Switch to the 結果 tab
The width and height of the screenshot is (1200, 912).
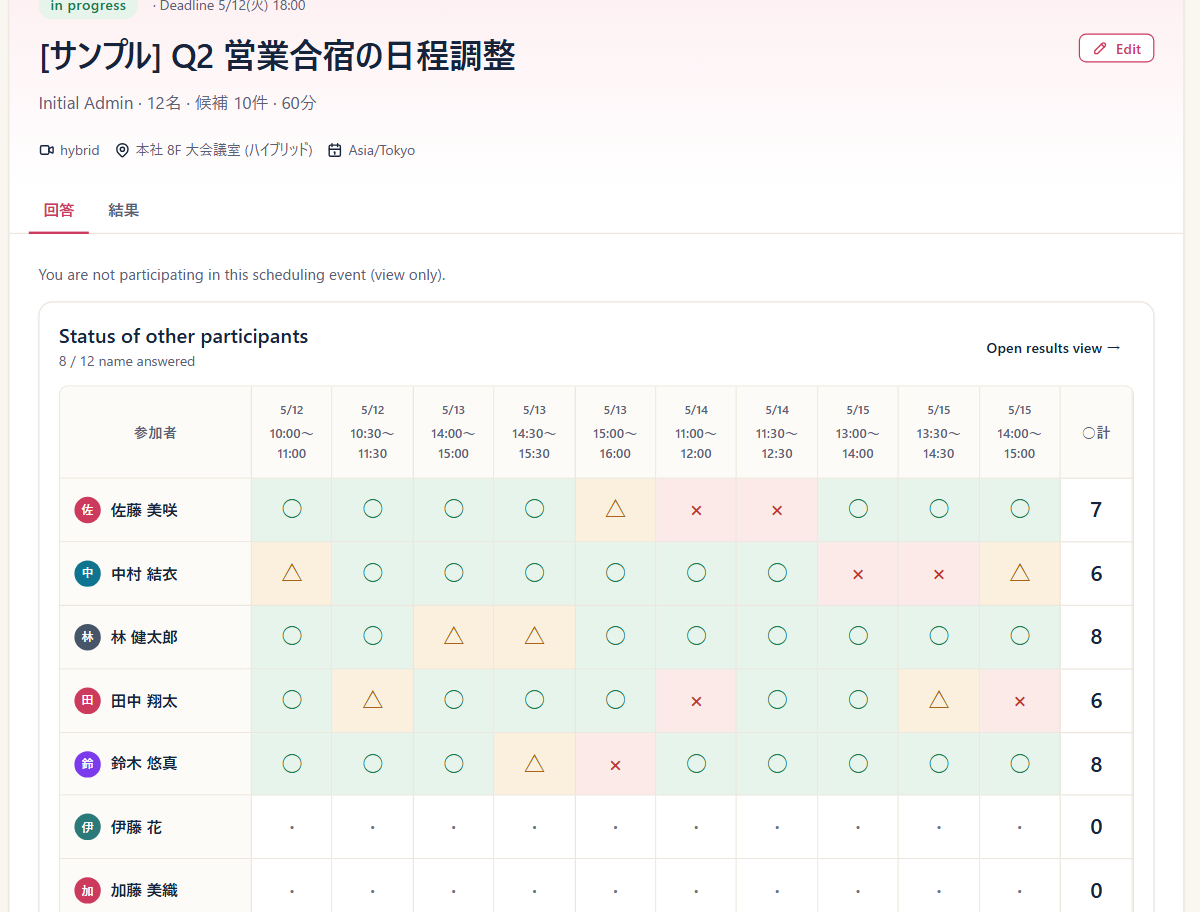[x=124, y=210]
